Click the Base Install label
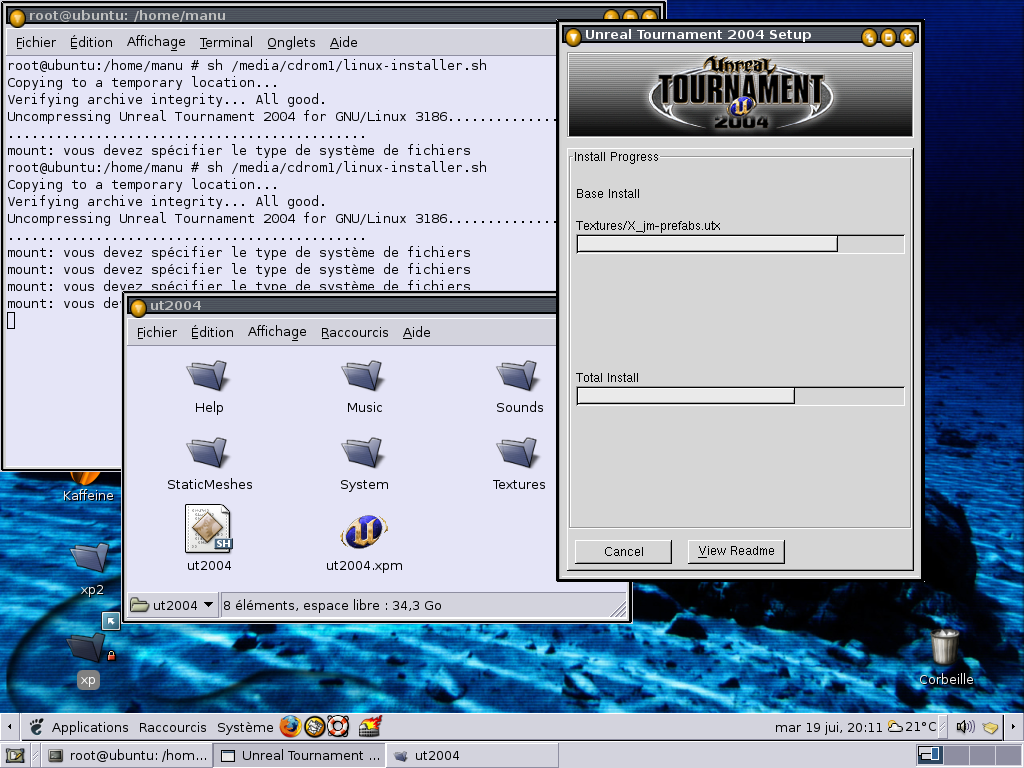1024x768 pixels. pyautogui.click(x=607, y=194)
